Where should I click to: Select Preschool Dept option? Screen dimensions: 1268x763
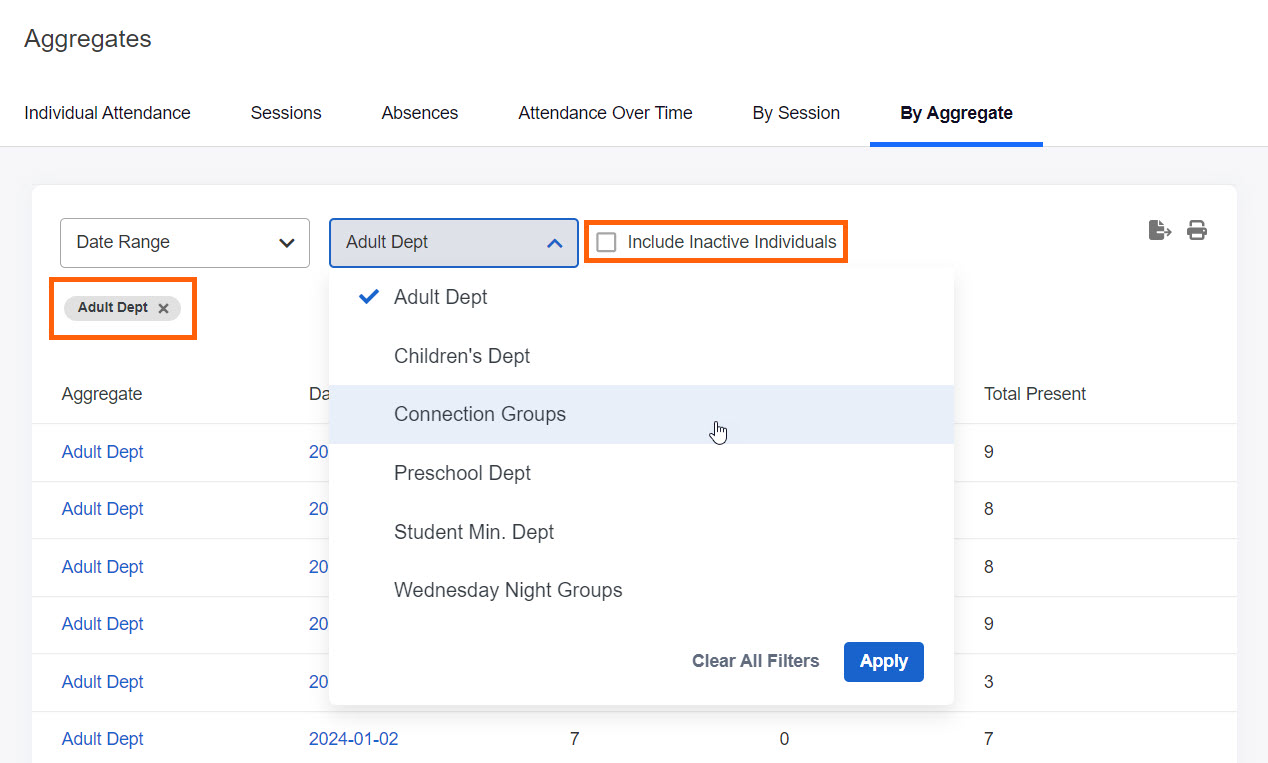tap(462, 473)
